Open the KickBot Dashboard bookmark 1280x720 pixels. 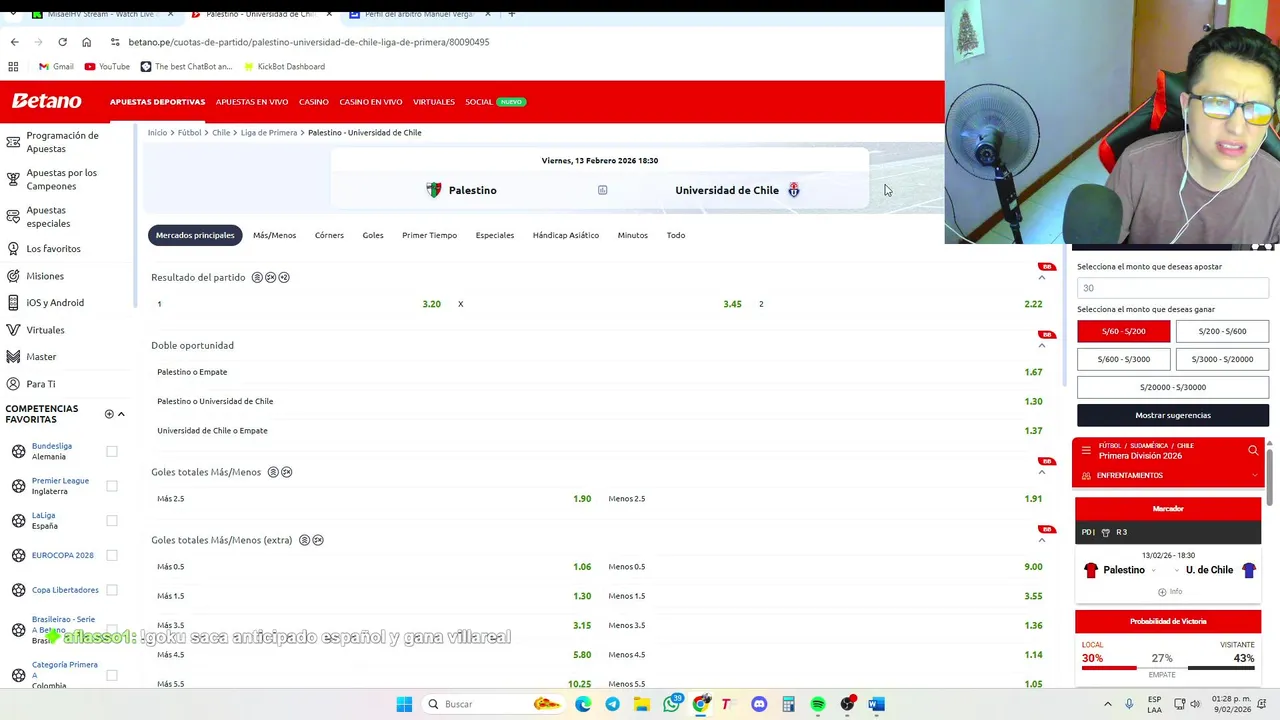click(283, 66)
